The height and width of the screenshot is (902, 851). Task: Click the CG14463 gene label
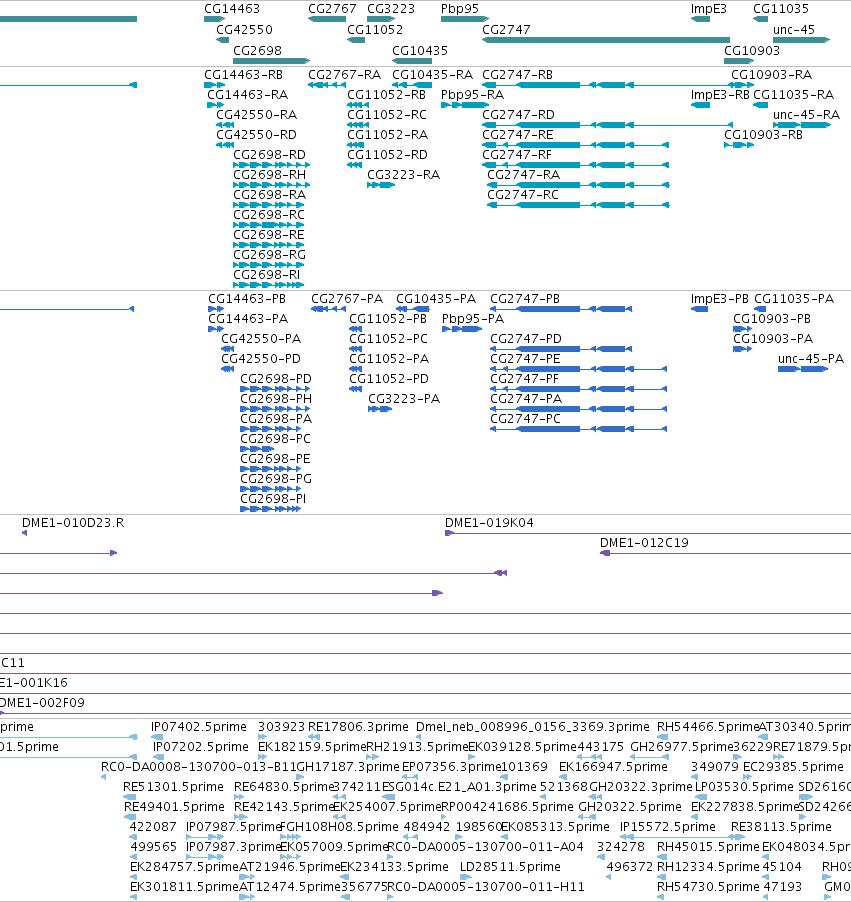pos(232,9)
